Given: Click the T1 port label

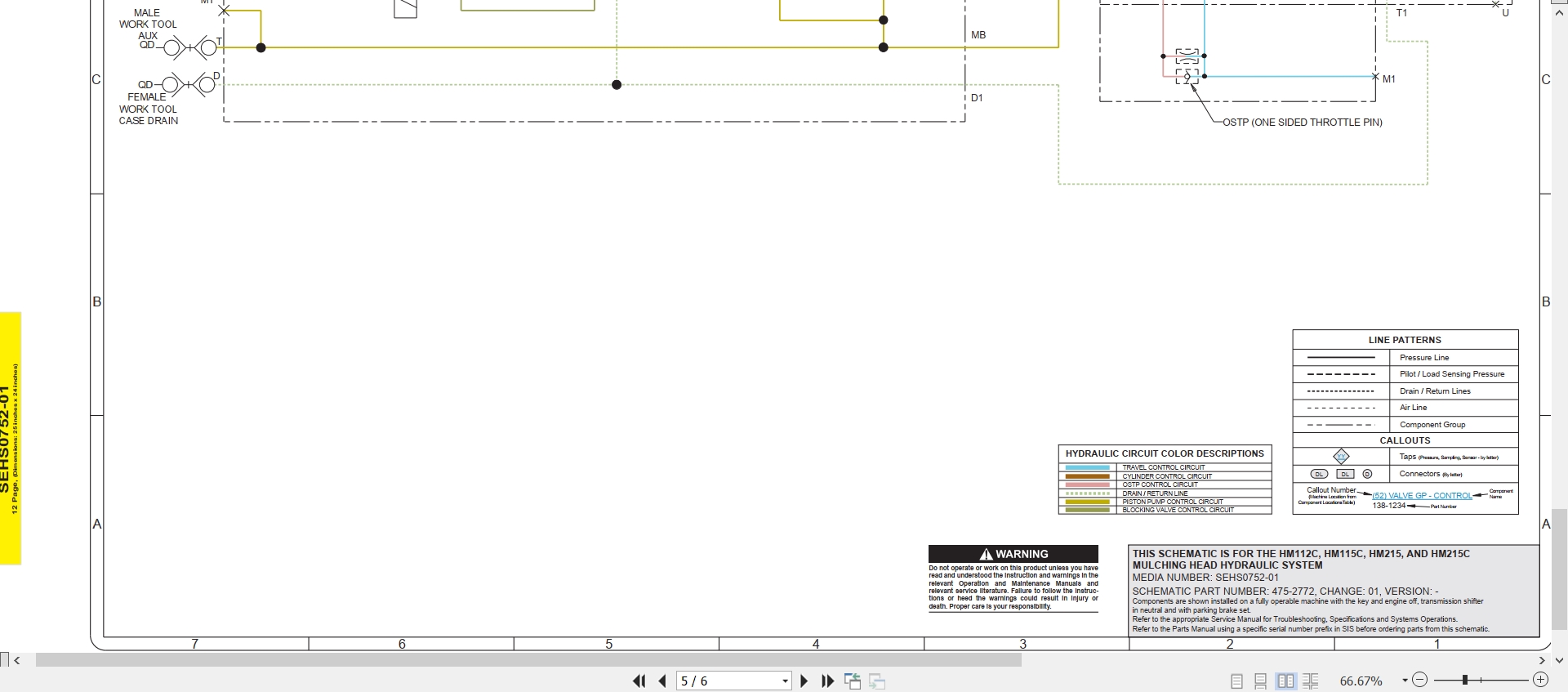Looking at the screenshot, I should tap(1401, 13).
